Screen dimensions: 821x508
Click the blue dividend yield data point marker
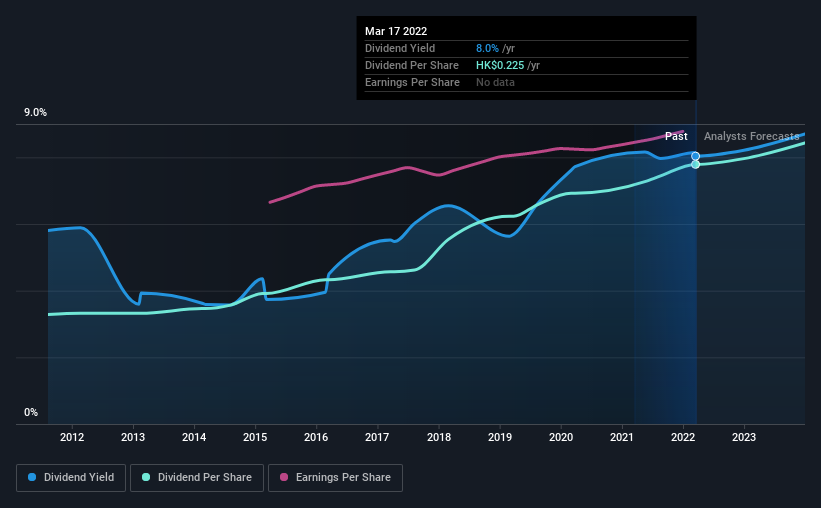[x=695, y=156]
